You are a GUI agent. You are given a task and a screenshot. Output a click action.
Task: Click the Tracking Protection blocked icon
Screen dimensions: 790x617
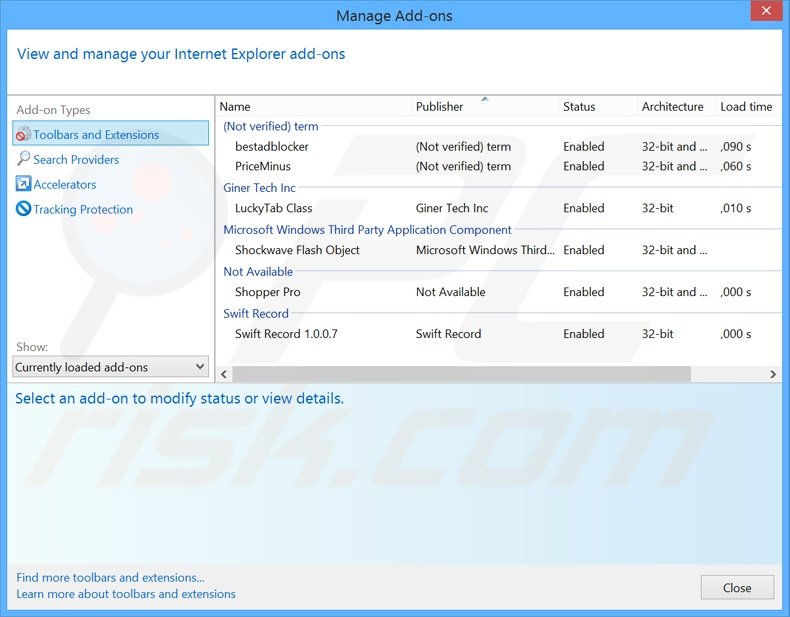click(23, 209)
